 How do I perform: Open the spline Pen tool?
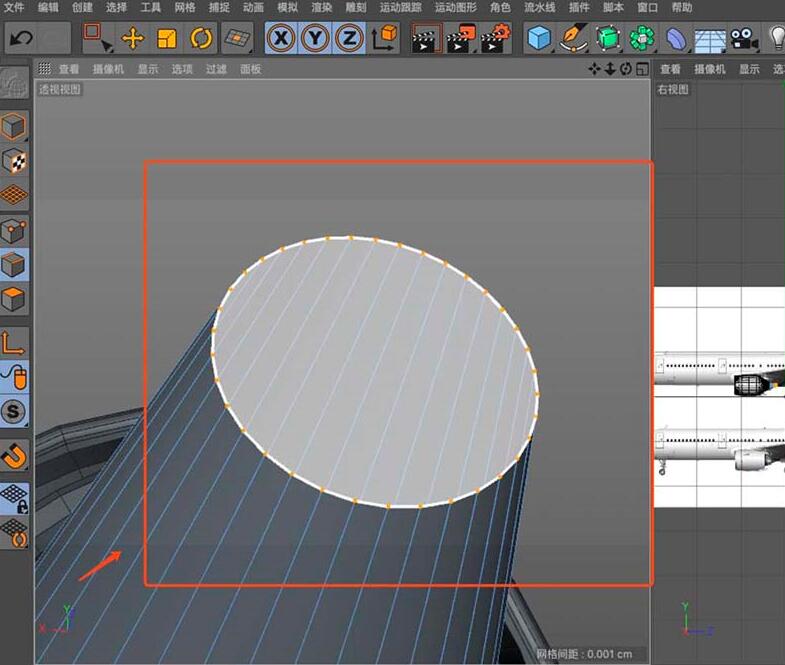coord(573,39)
